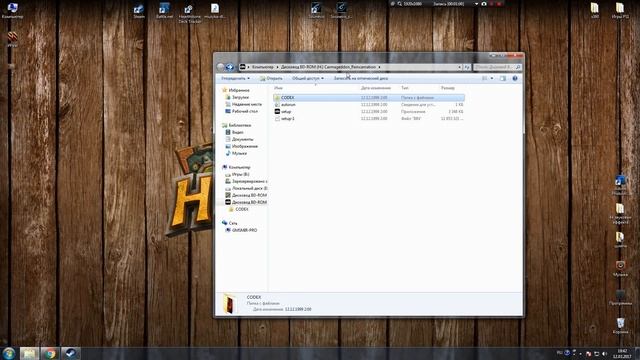Click Записать на оптический диск
The height and width of the screenshot is (360, 640).
pyautogui.click(x=361, y=78)
